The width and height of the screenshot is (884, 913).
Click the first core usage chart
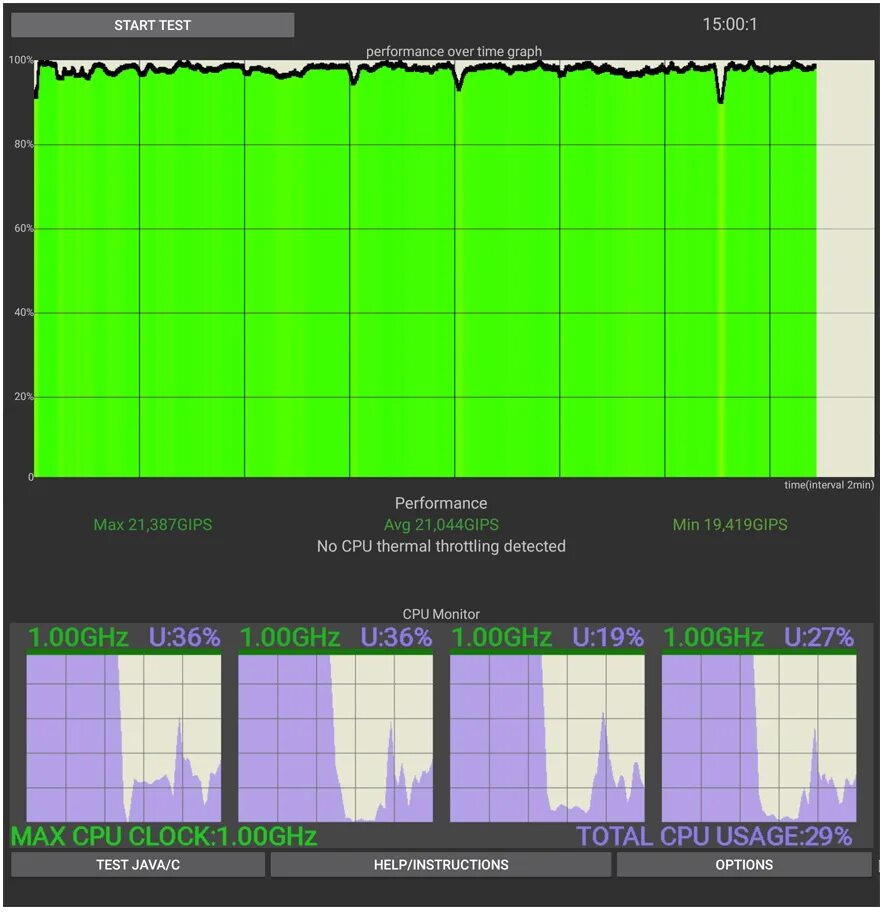(123, 738)
